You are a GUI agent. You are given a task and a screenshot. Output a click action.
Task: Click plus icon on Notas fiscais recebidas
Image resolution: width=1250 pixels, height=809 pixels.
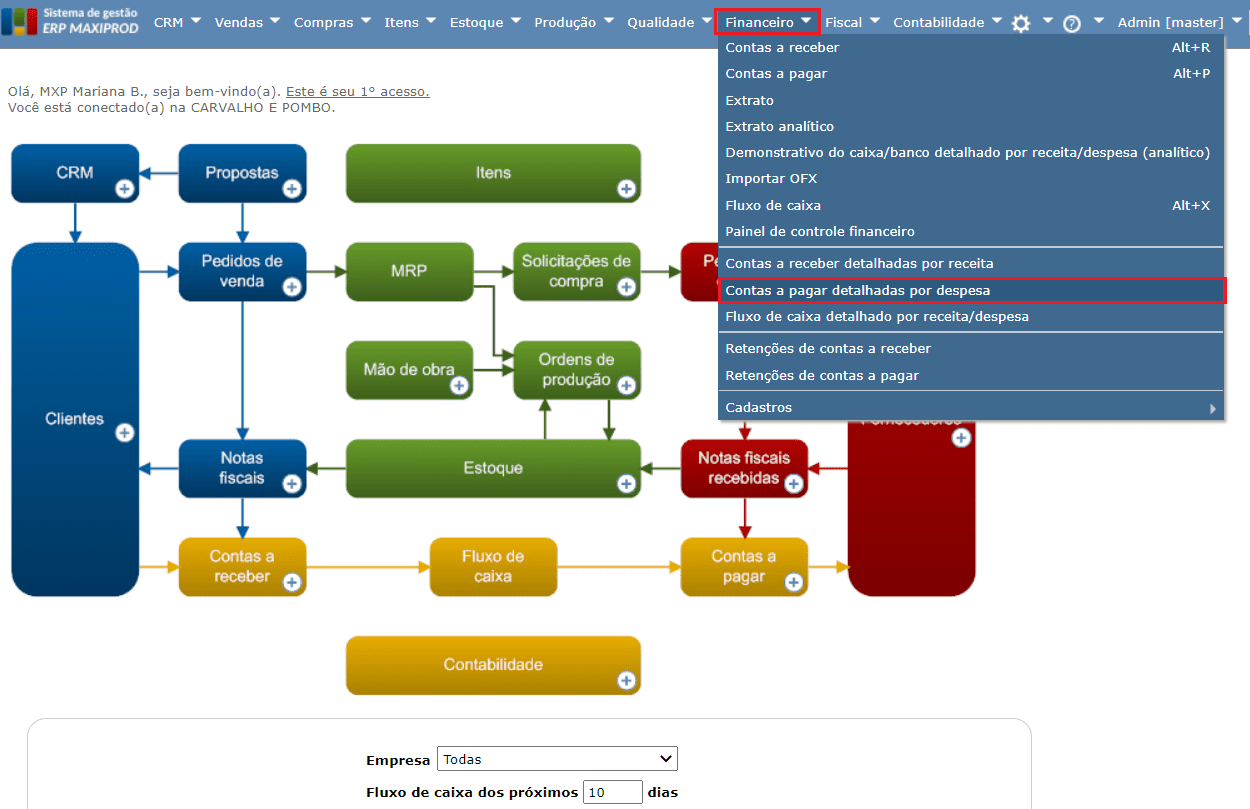tap(794, 484)
